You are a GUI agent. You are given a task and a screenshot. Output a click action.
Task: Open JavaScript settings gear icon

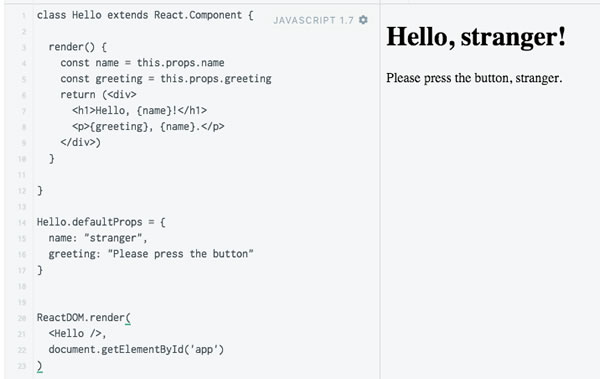(x=363, y=20)
